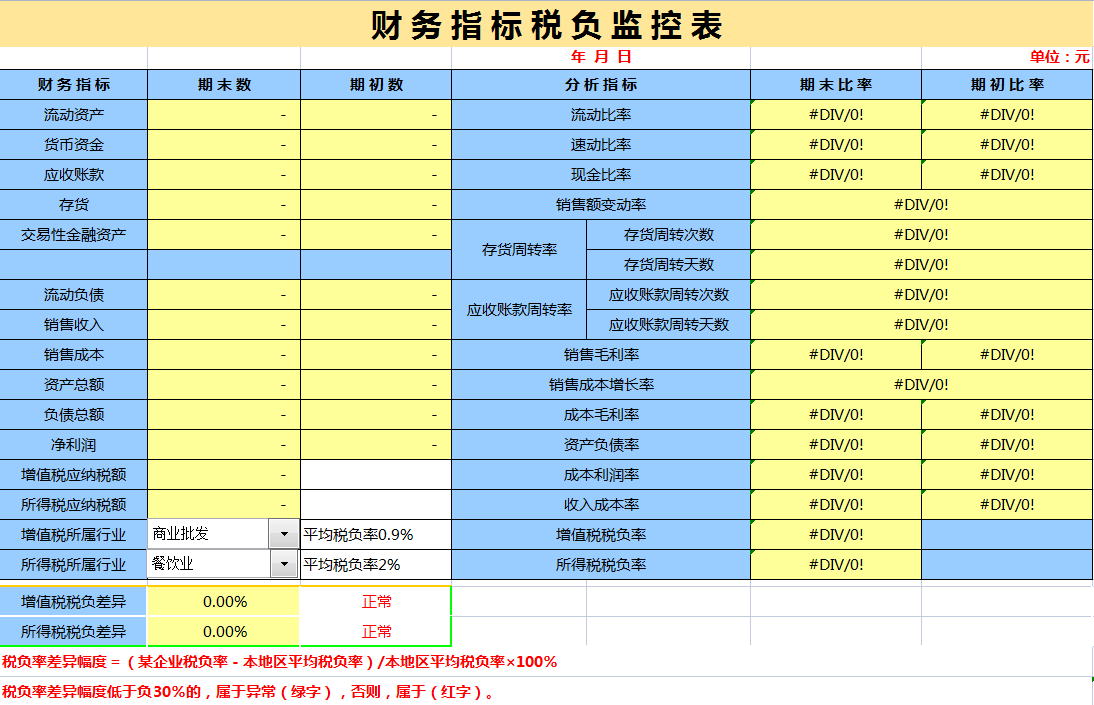This screenshot has width=1094, height=705.
Task: Select the 平均税负率0.9% cell
Action: 375,532
